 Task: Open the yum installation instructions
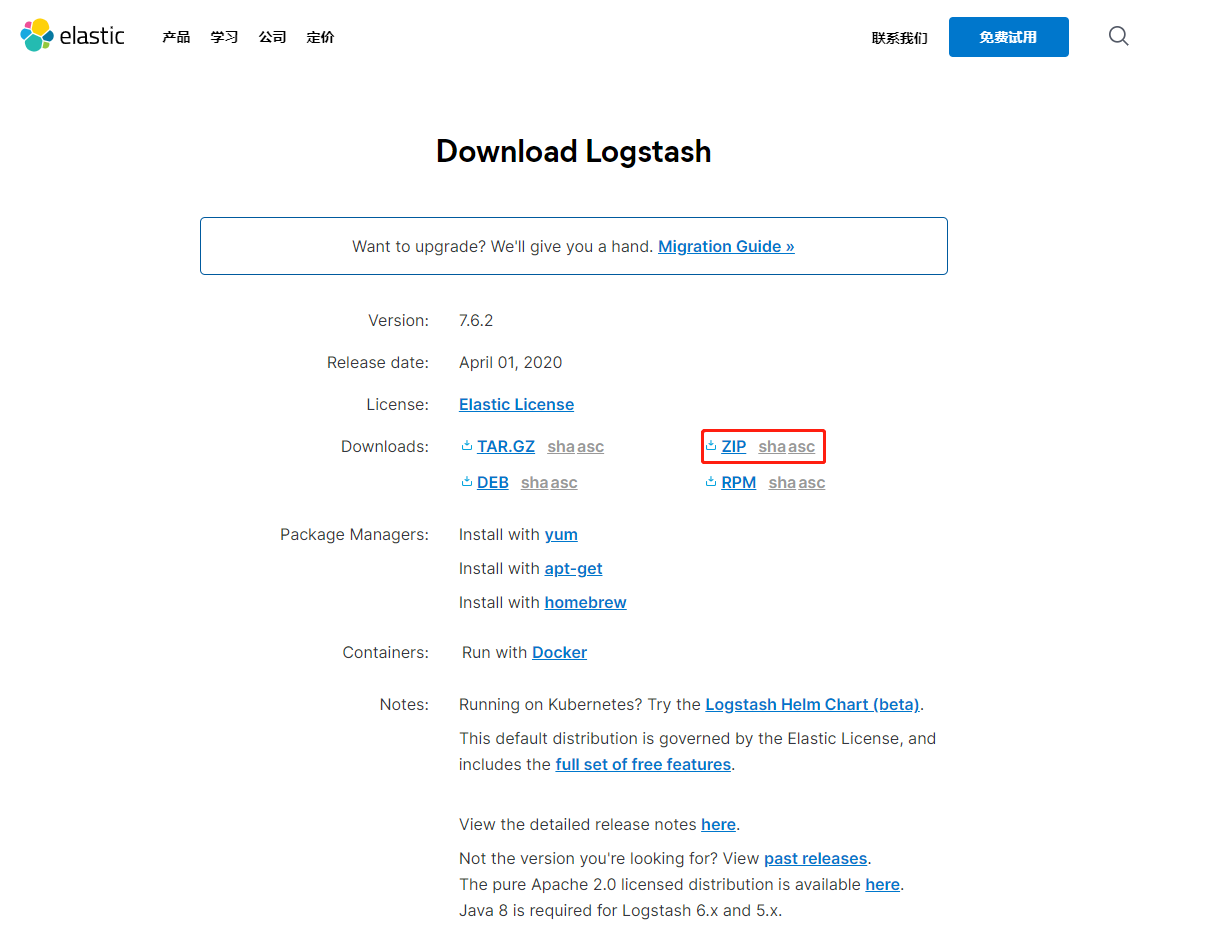click(x=561, y=534)
